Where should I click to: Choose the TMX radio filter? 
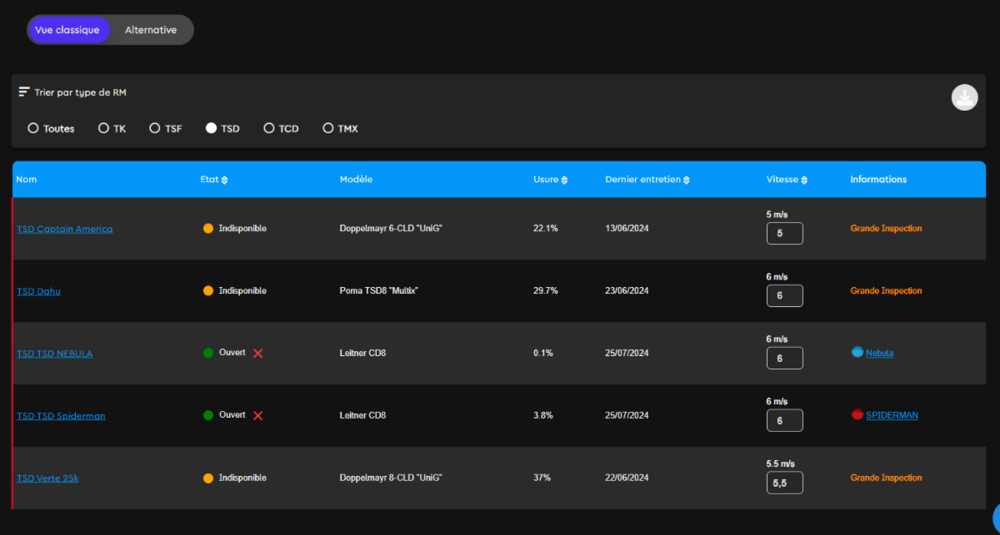tap(328, 128)
